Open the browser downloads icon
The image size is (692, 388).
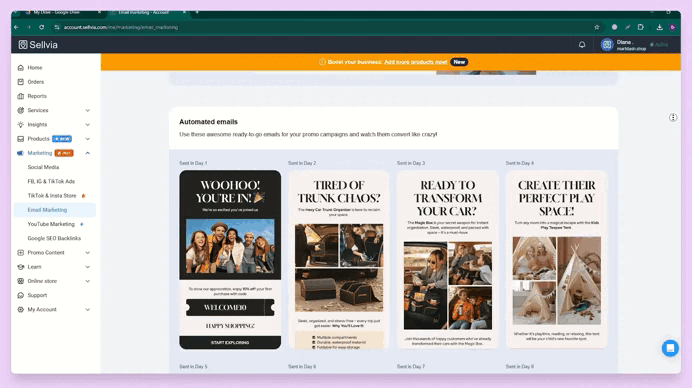pos(659,27)
